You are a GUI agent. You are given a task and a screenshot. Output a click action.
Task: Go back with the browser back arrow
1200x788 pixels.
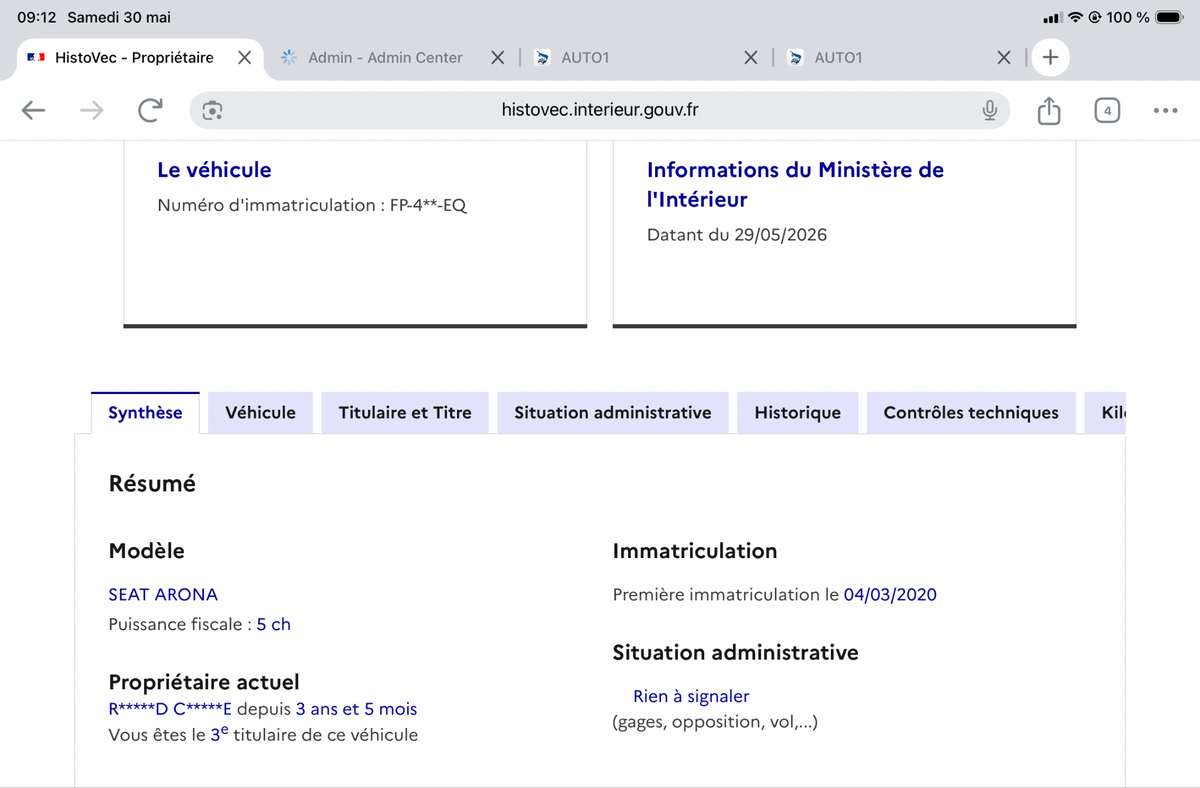pyautogui.click(x=34, y=111)
